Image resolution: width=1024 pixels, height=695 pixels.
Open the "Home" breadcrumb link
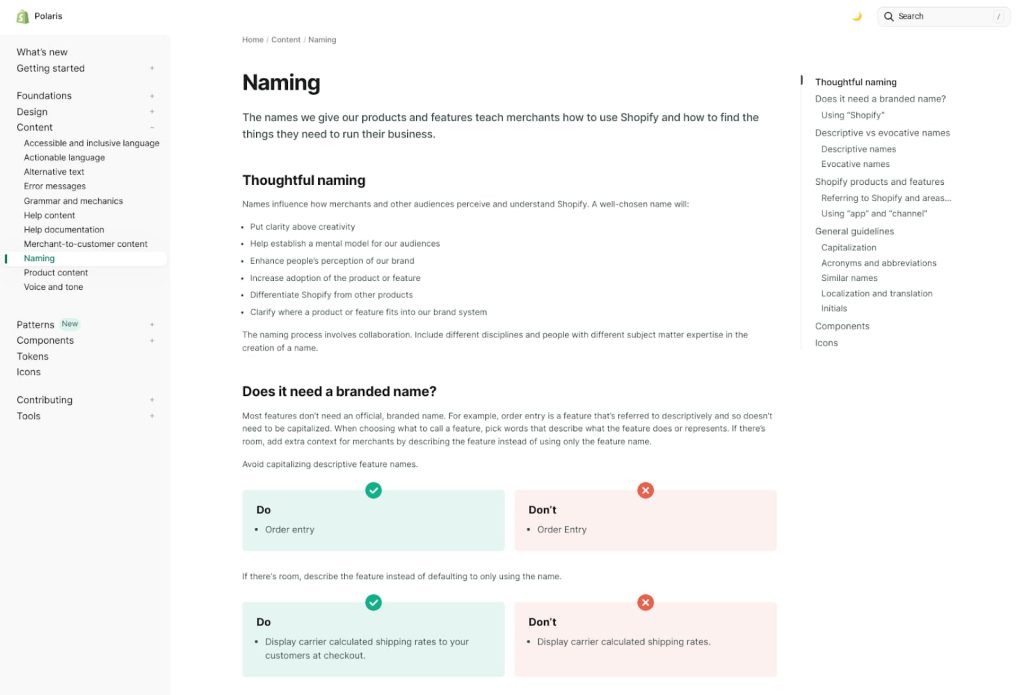(x=252, y=39)
